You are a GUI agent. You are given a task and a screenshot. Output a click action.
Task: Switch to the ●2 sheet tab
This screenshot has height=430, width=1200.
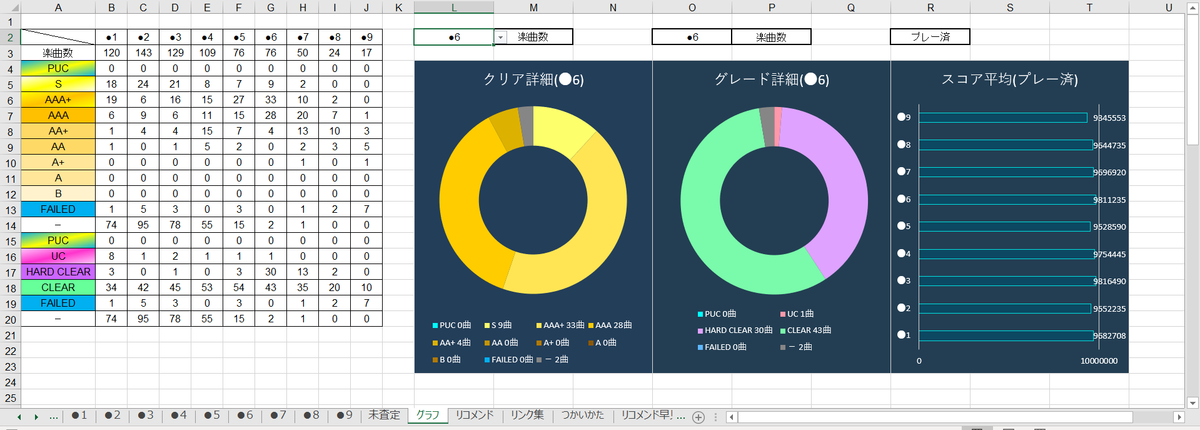[x=111, y=416]
